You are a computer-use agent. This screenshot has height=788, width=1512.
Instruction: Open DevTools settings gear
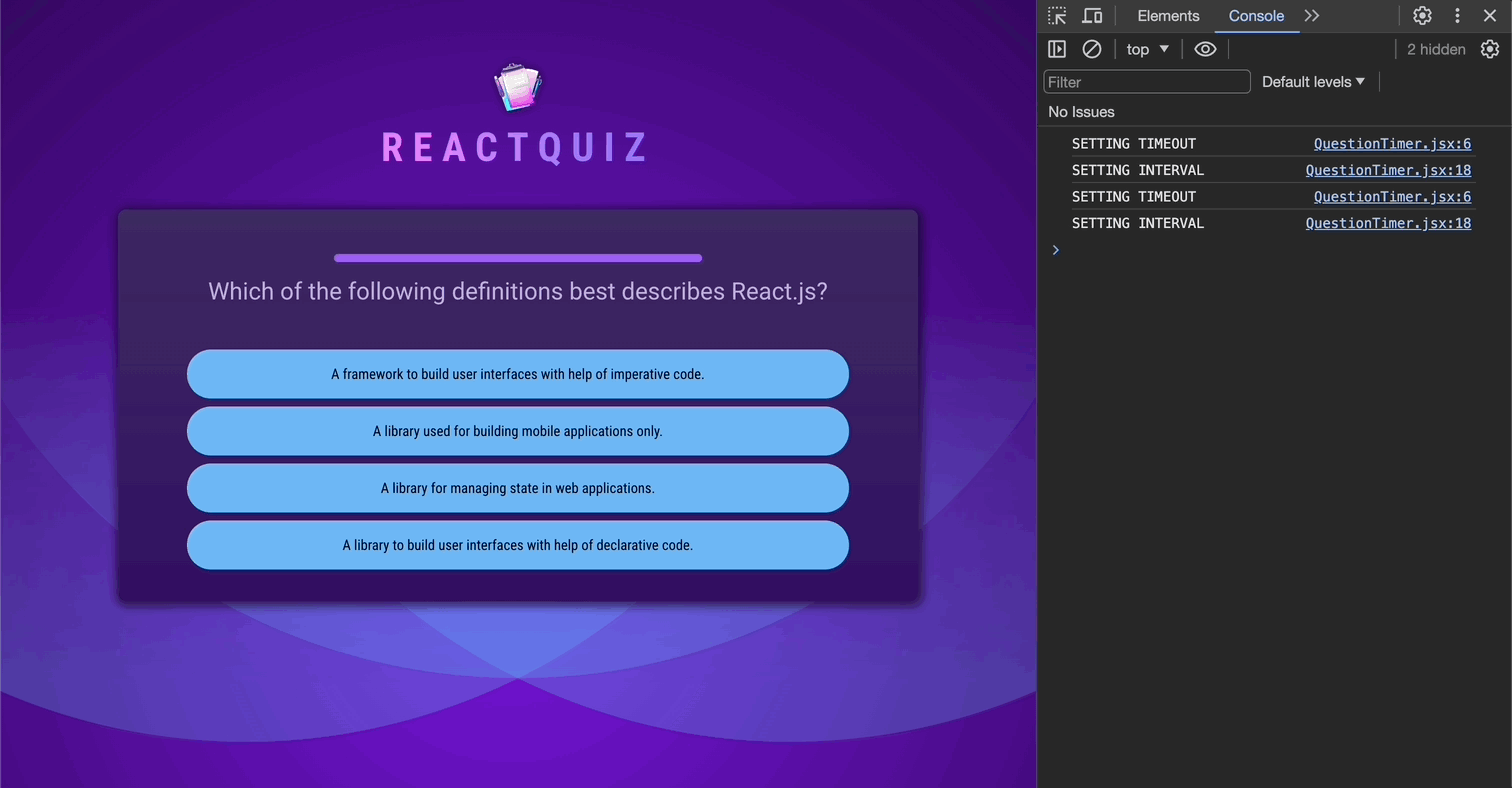point(1422,16)
